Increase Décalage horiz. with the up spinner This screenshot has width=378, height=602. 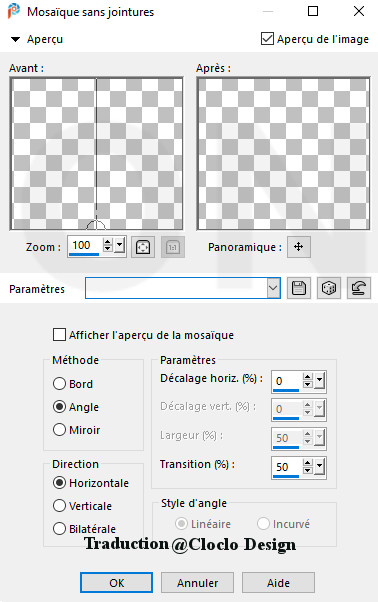click(307, 377)
